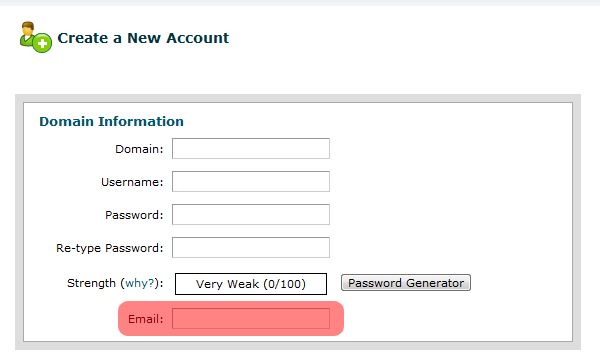Click the Create Account user icon
This screenshot has height=364, width=600.
(x=36, y=37)
